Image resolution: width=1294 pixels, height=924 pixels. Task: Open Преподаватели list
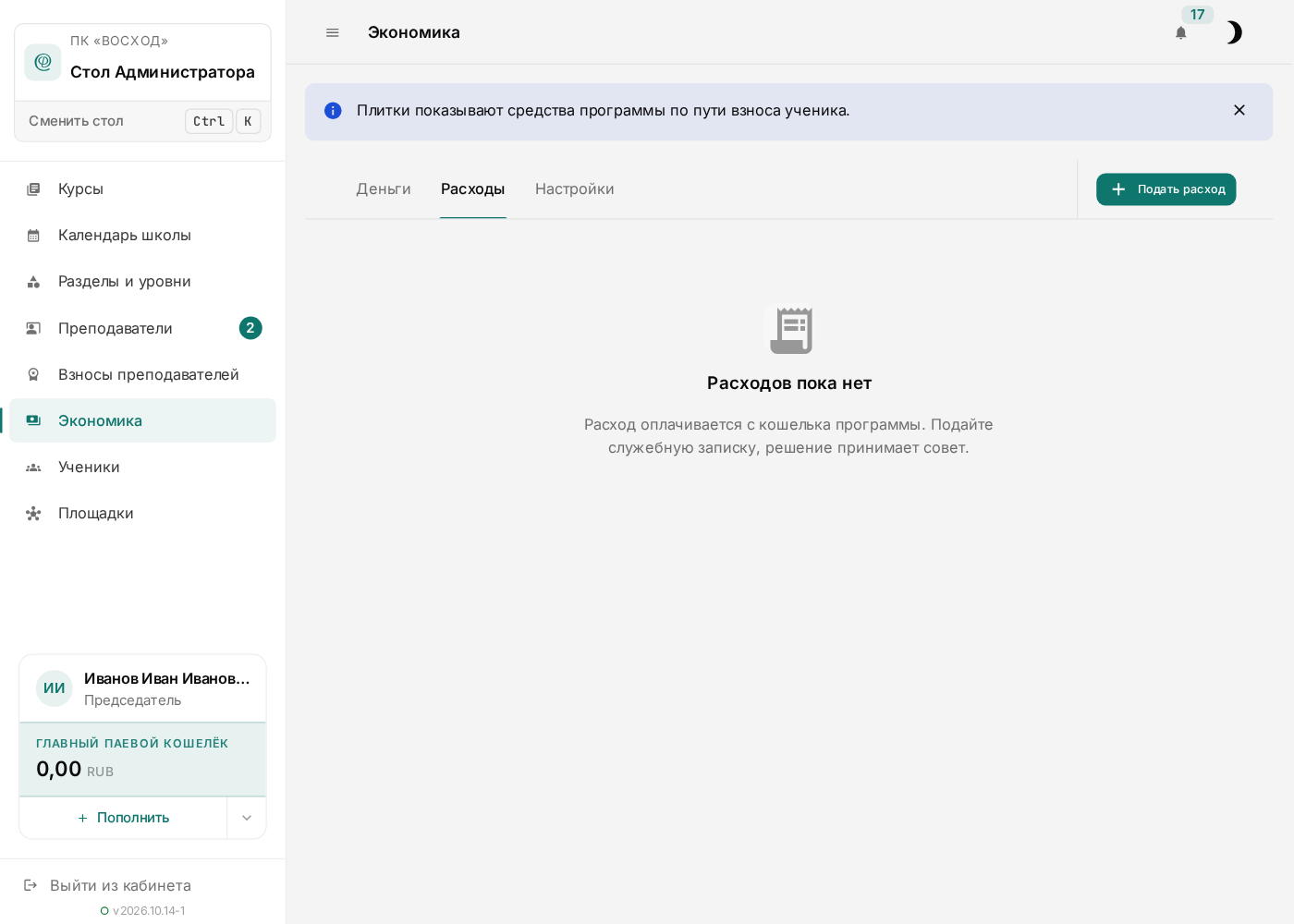[143, 328]
